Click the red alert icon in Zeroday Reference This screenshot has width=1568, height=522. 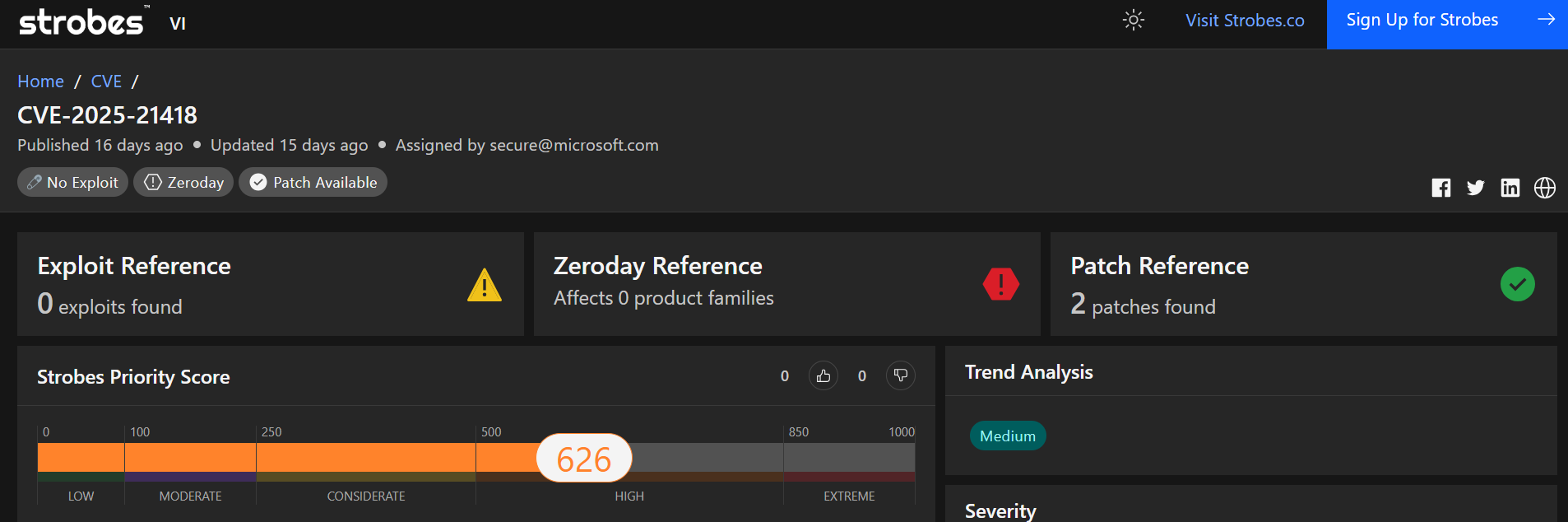pos(1001,284)
